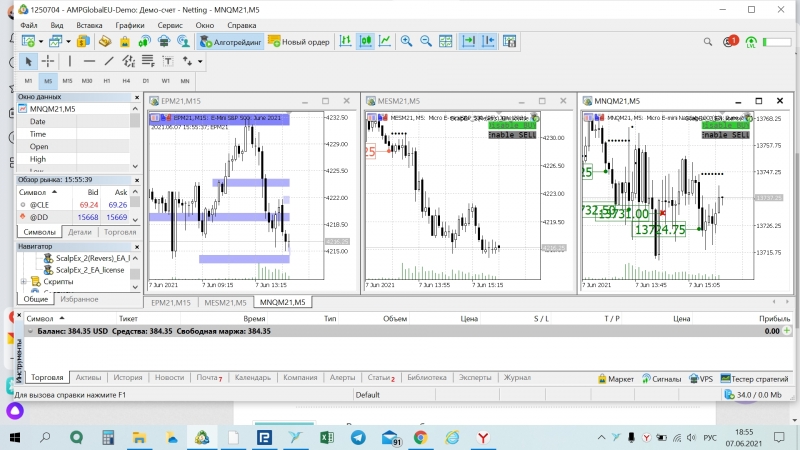This screenshot has width=800, height=450.
Task: Select the trendline drawing tool
Action: click(x=109, y=61)
